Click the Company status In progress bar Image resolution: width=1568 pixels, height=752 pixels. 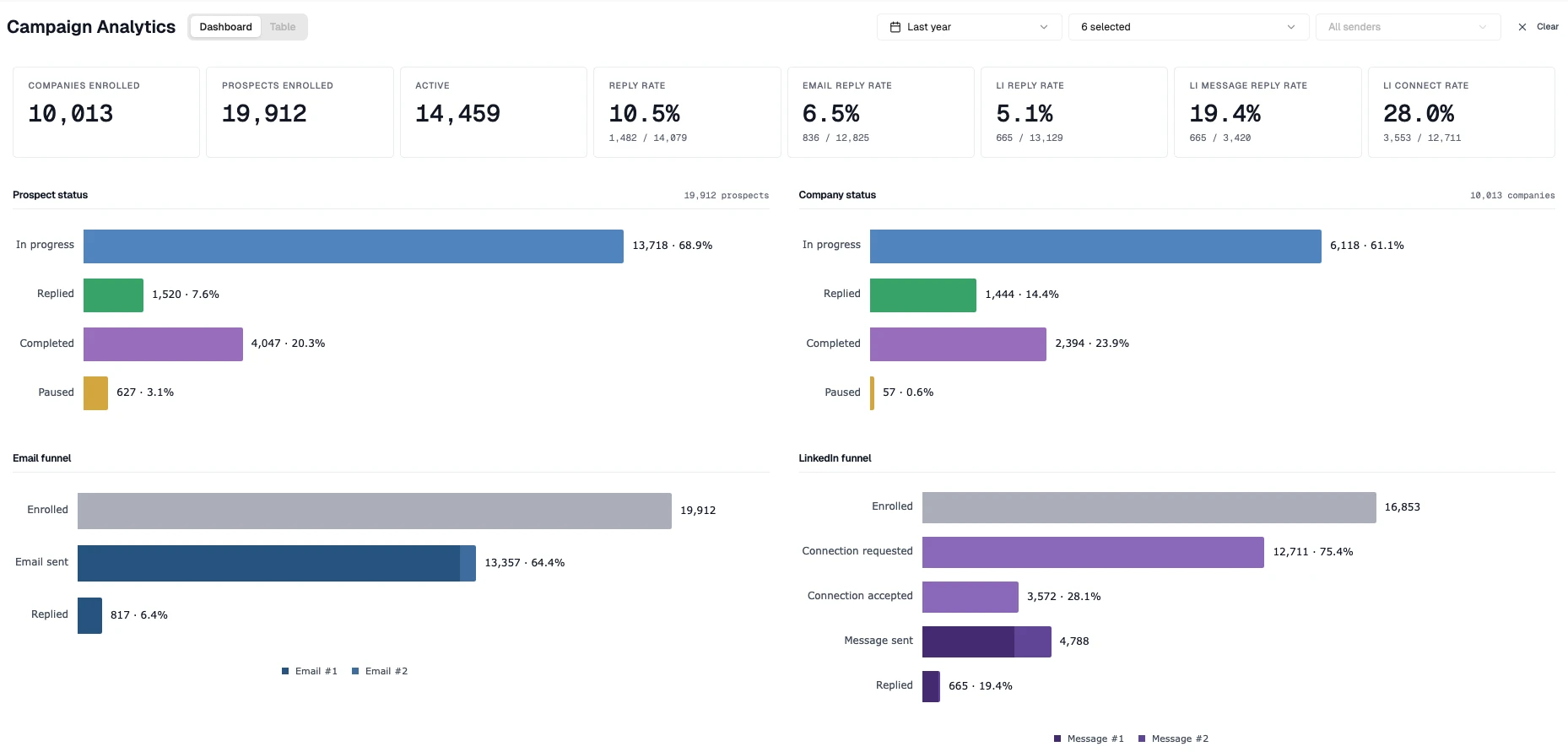pos(1095,246)
